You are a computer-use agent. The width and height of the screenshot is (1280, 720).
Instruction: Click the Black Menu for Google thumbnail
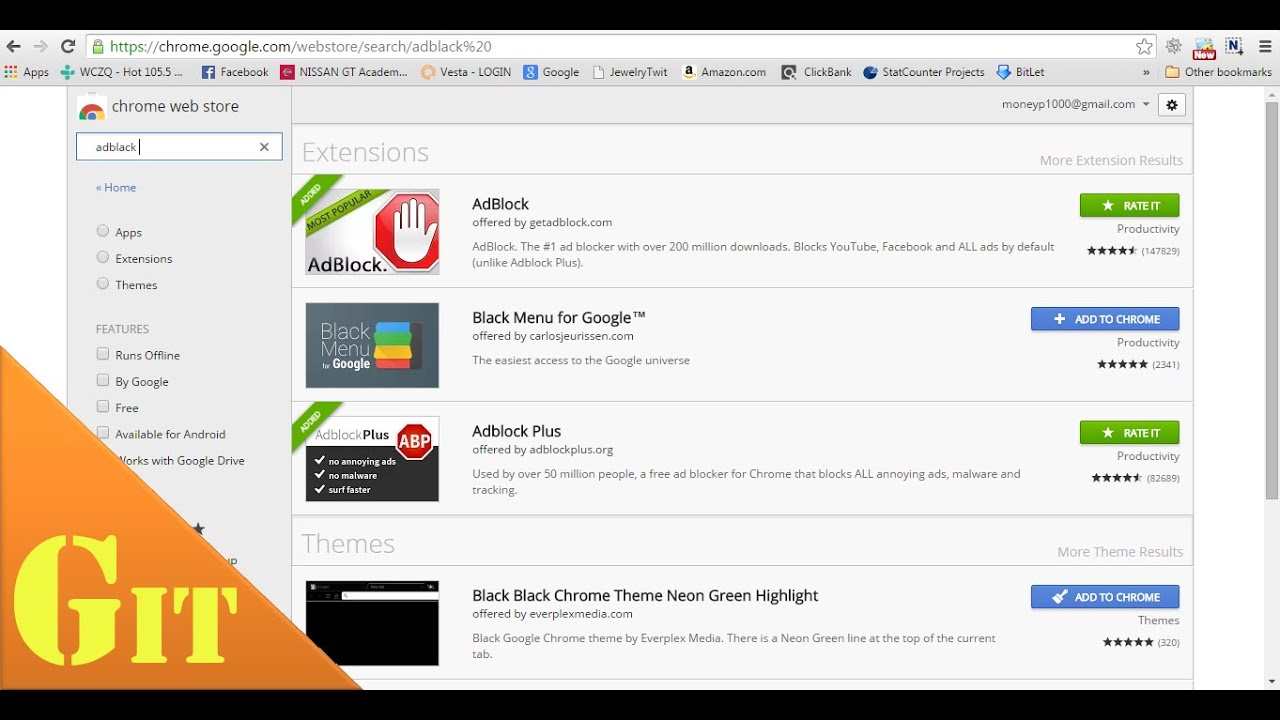pos(372,346)
